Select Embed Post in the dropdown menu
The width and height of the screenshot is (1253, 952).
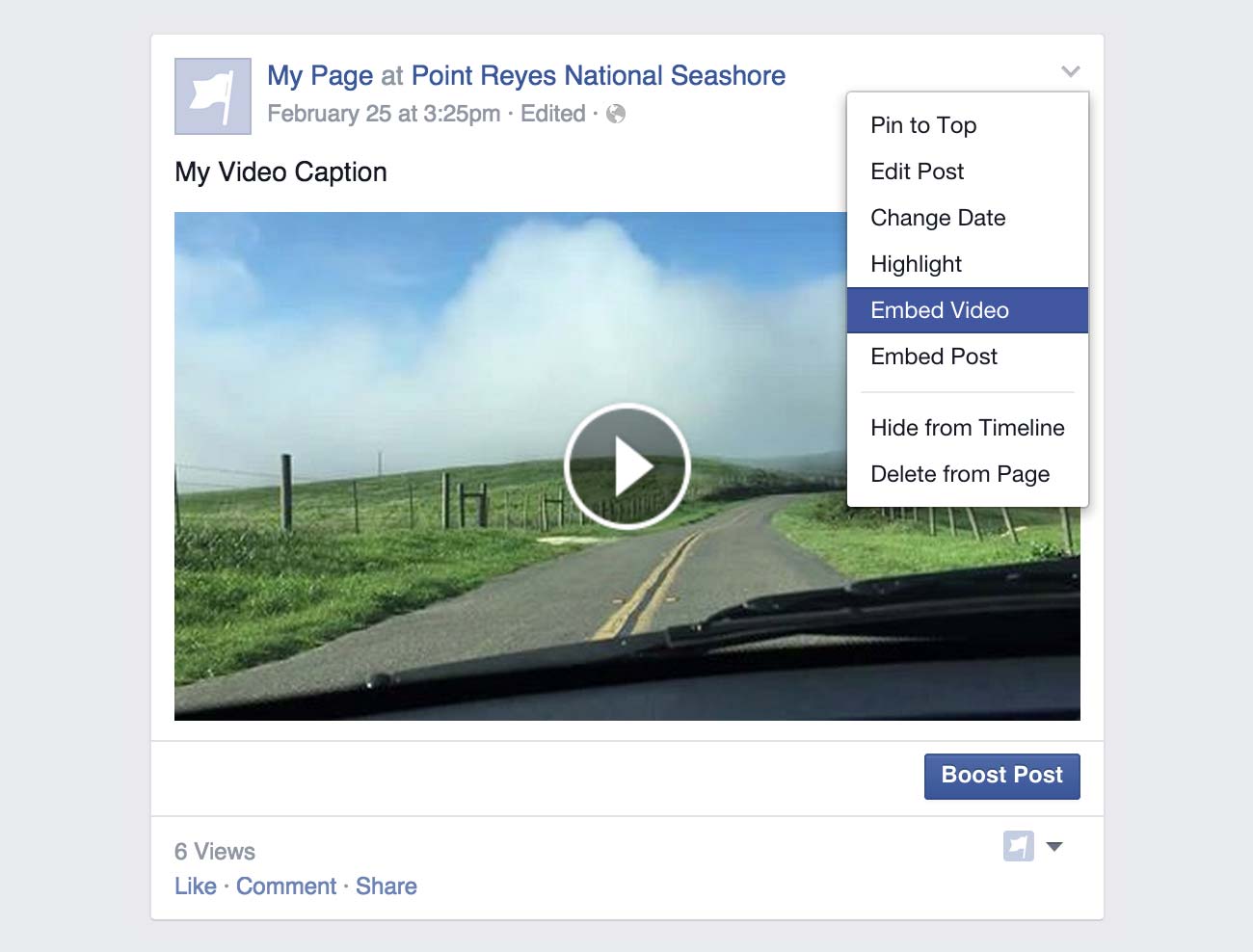click(933, 357)
